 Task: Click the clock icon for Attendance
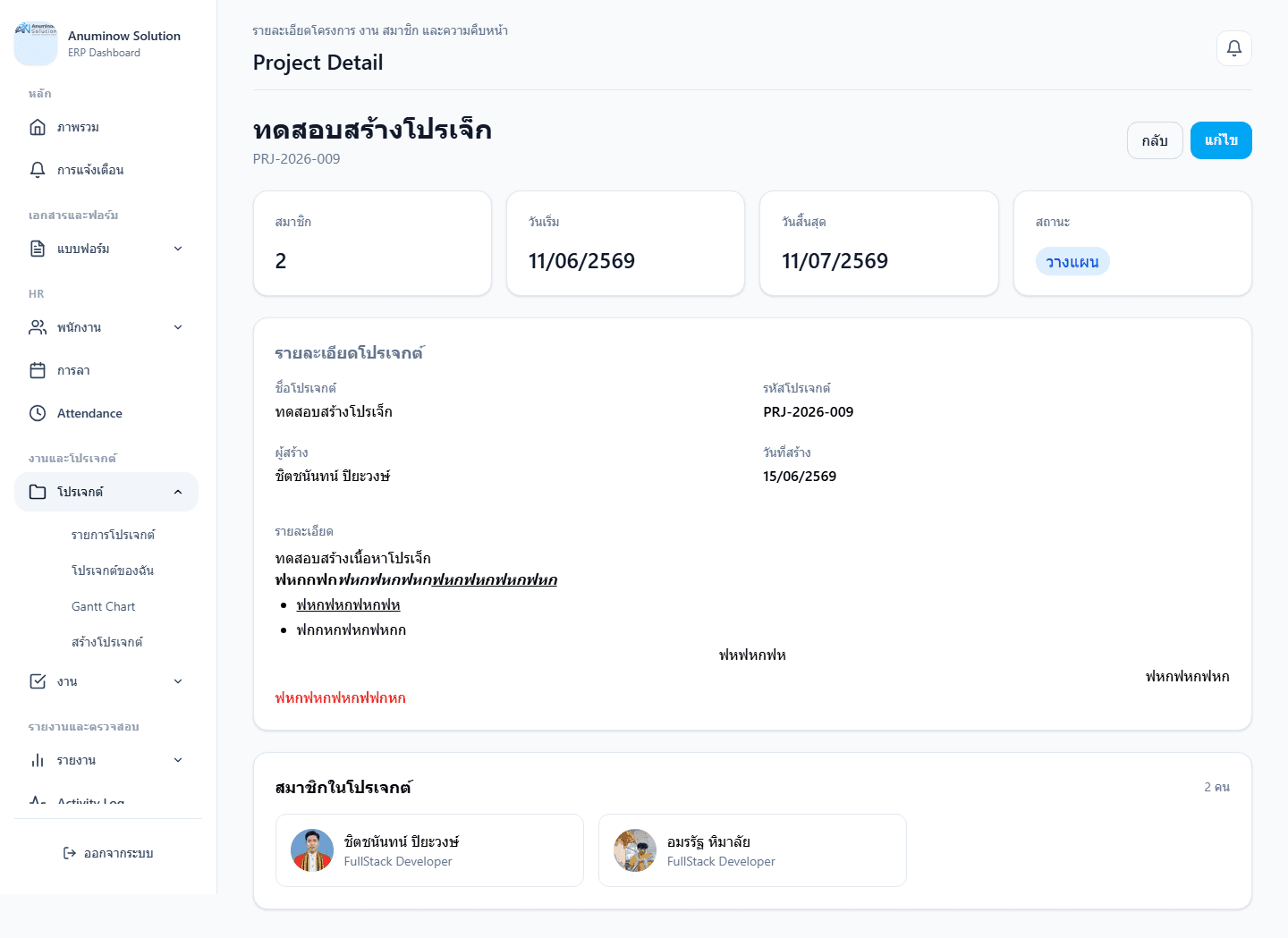(x=38, y=413)
